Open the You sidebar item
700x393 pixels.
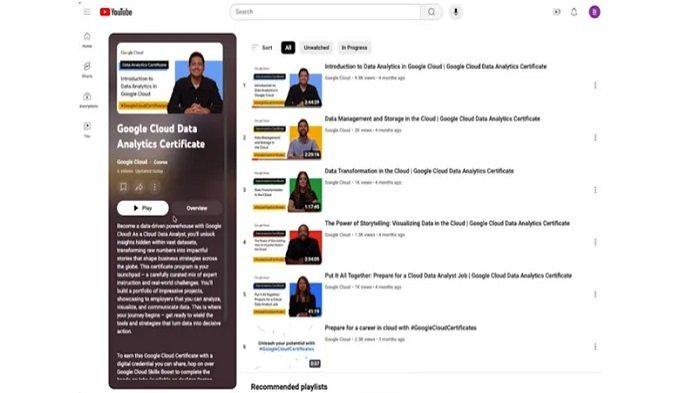[87, 130]
